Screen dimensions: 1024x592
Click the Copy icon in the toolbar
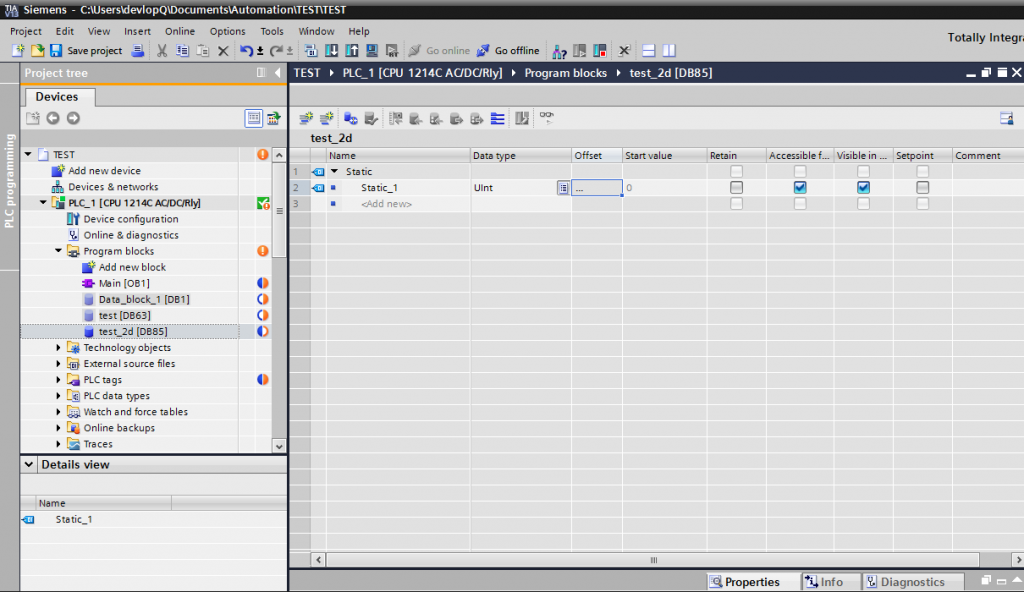coord(182,50)
